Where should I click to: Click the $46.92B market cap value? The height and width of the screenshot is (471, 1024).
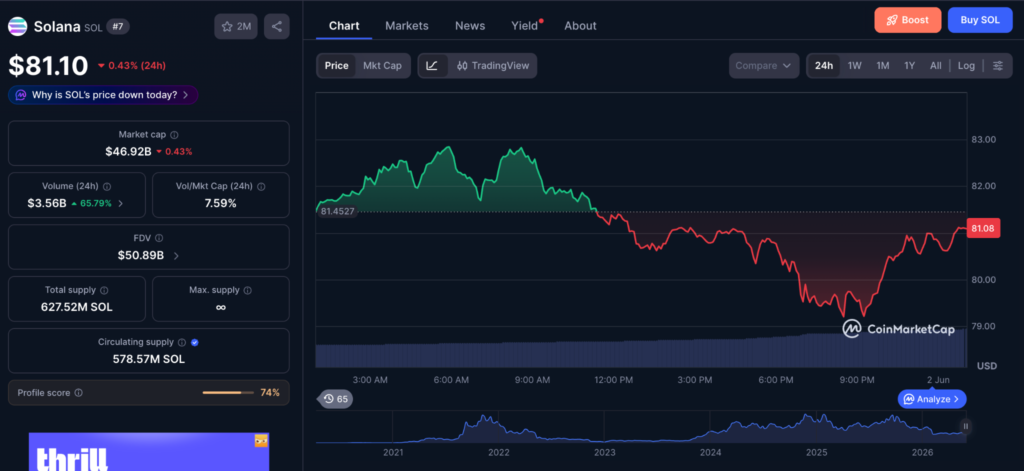[128, 152]
